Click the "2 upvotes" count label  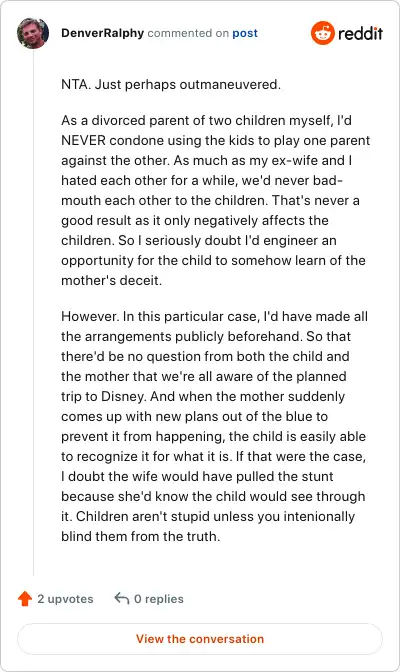(65, 599)
